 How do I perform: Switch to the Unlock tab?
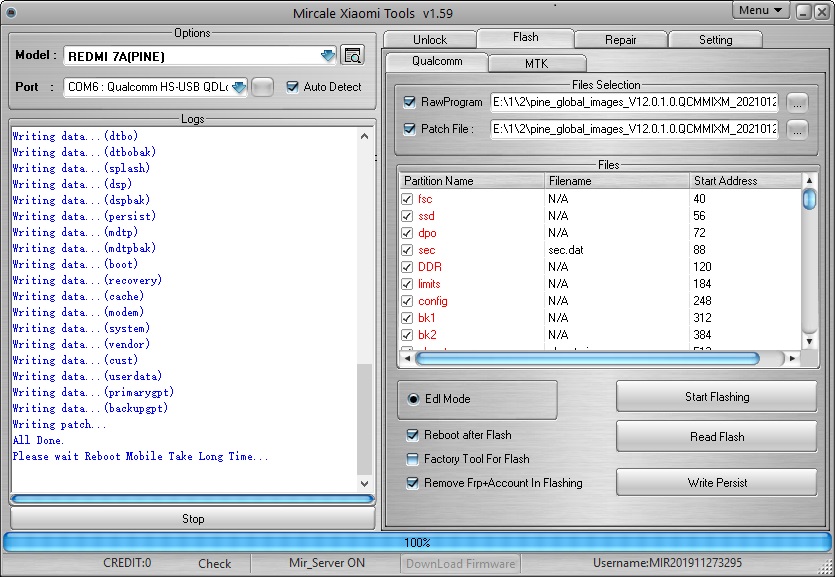(430, 40)
